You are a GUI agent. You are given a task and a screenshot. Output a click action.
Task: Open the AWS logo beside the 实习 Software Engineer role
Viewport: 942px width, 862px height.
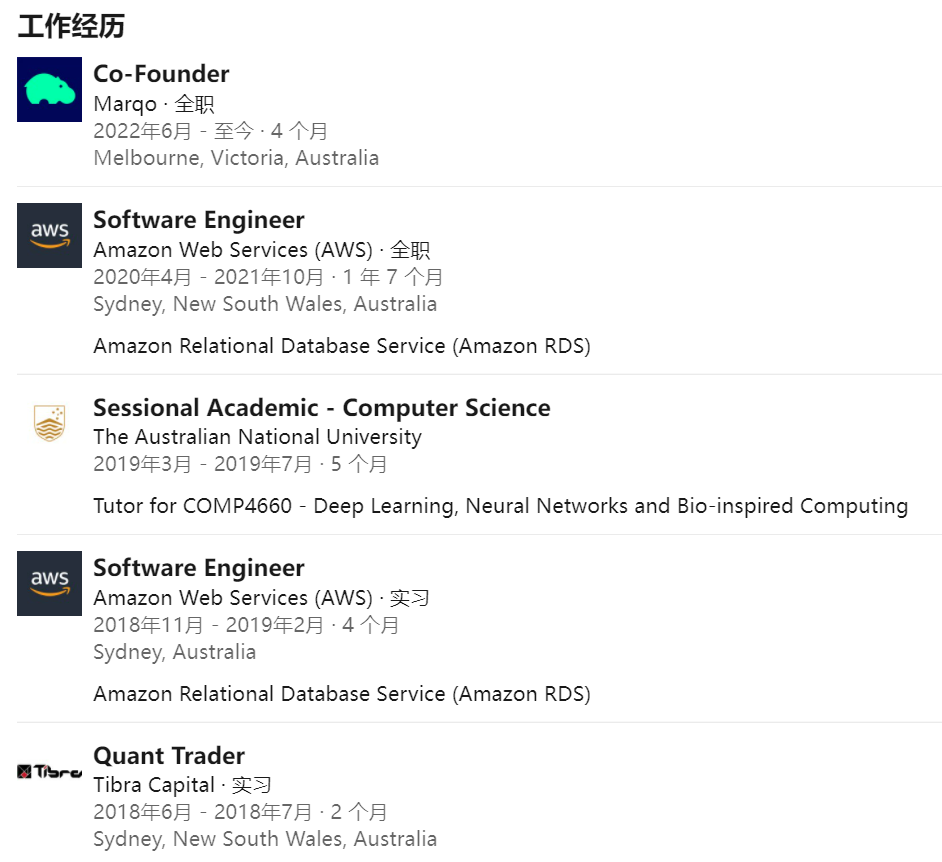tap(49, 584)
